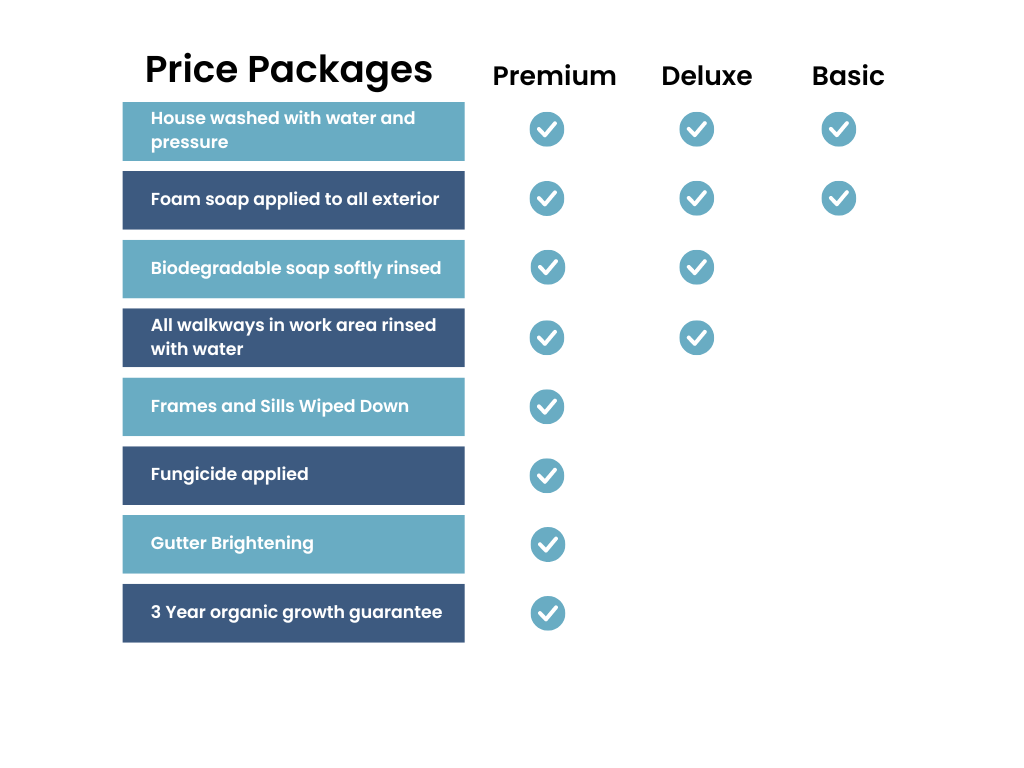Click the Premium column heading
Viewport: 1024px width, 768px height.
point(554,76)
